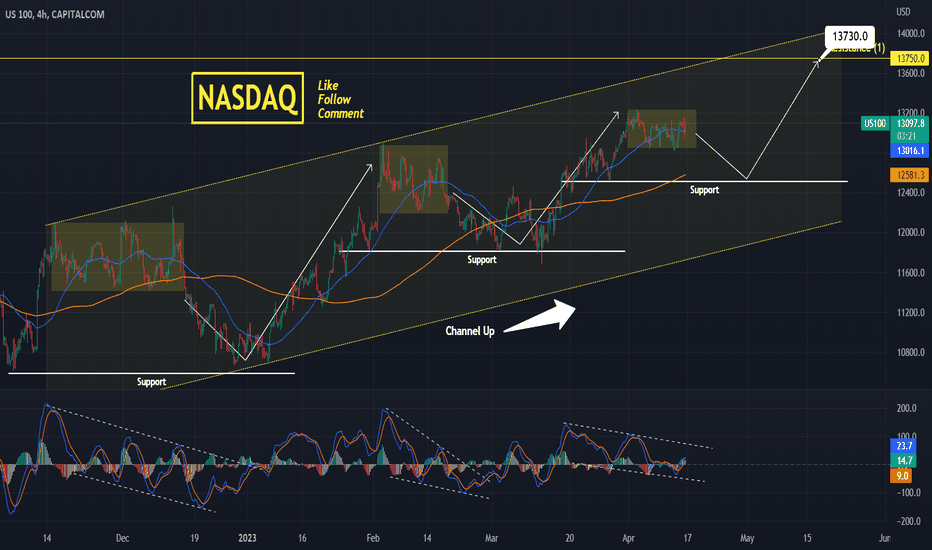Click the 16 date label on time axis
The image size is (932, 550).
[302, 538]
